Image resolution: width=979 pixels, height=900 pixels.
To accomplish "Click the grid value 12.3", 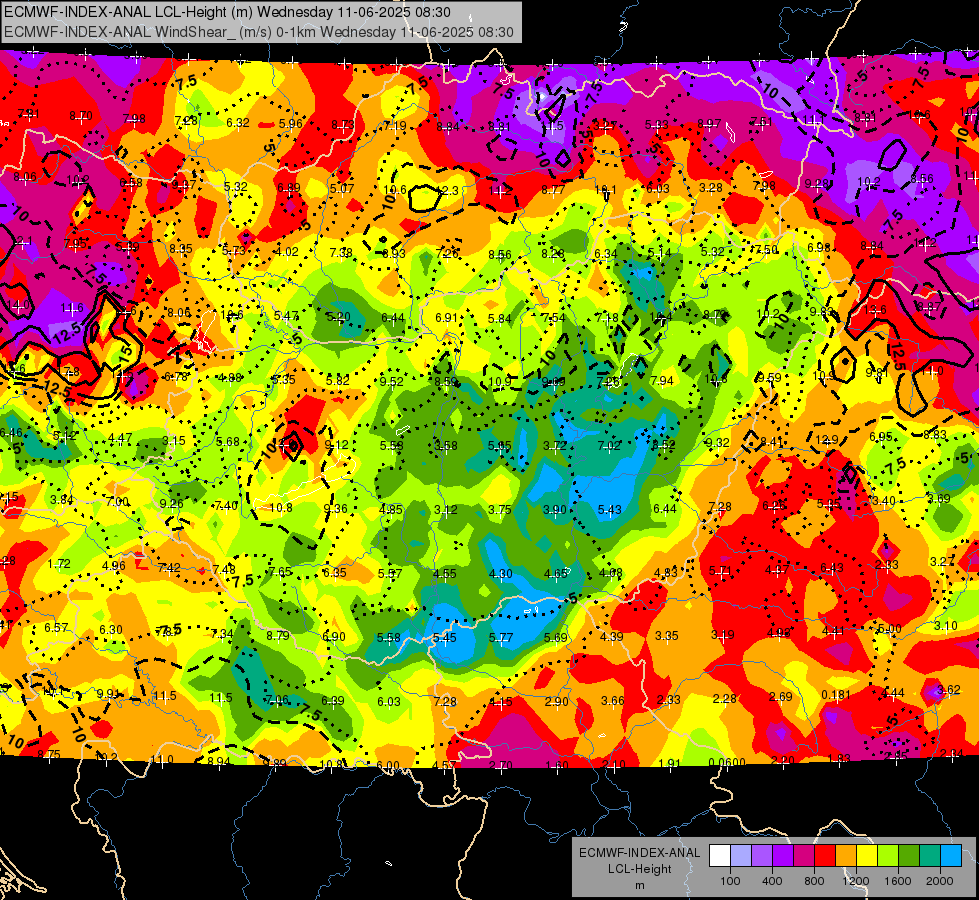I will [447, 191].
